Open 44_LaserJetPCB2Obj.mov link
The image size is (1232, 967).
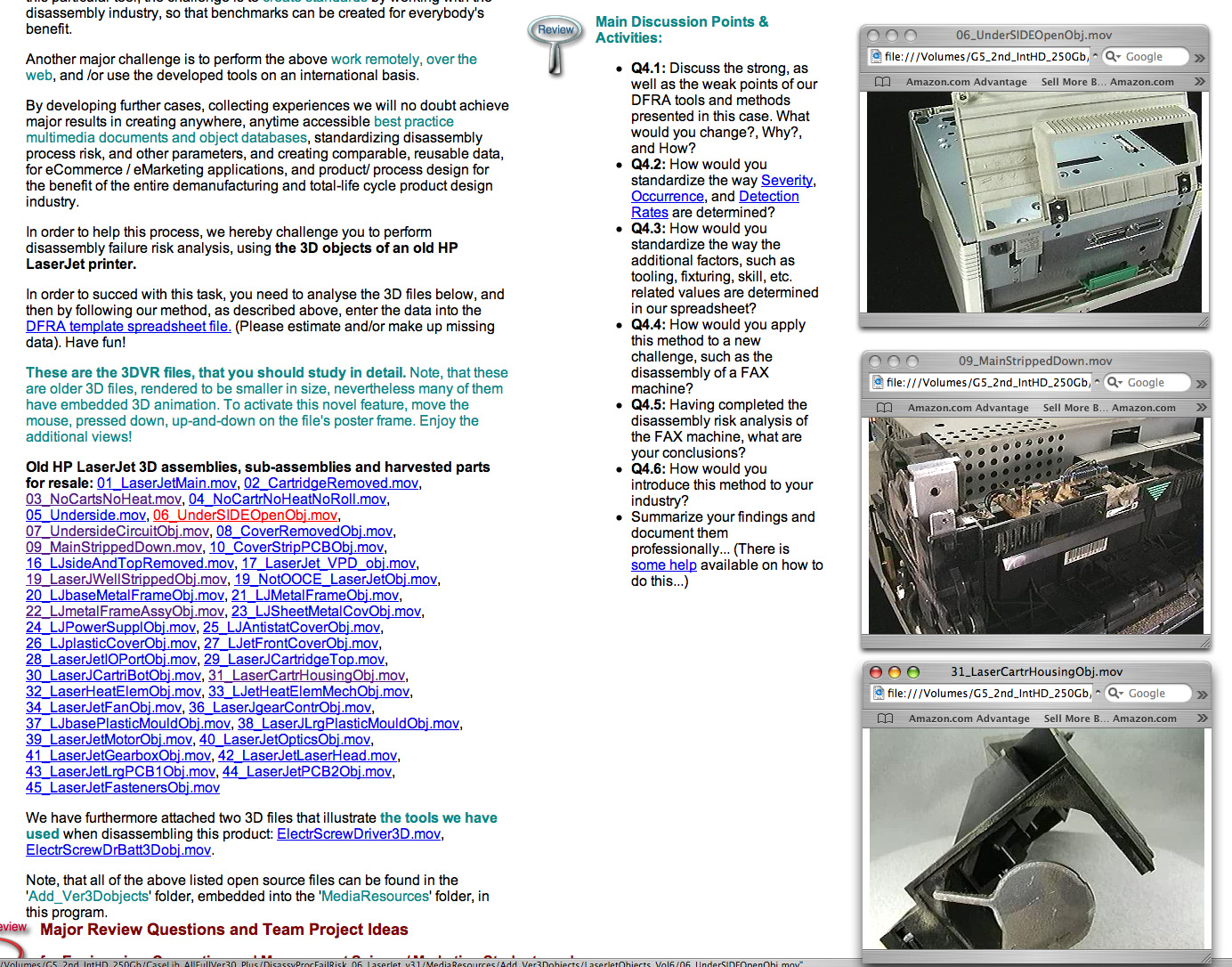click(306, 772)
